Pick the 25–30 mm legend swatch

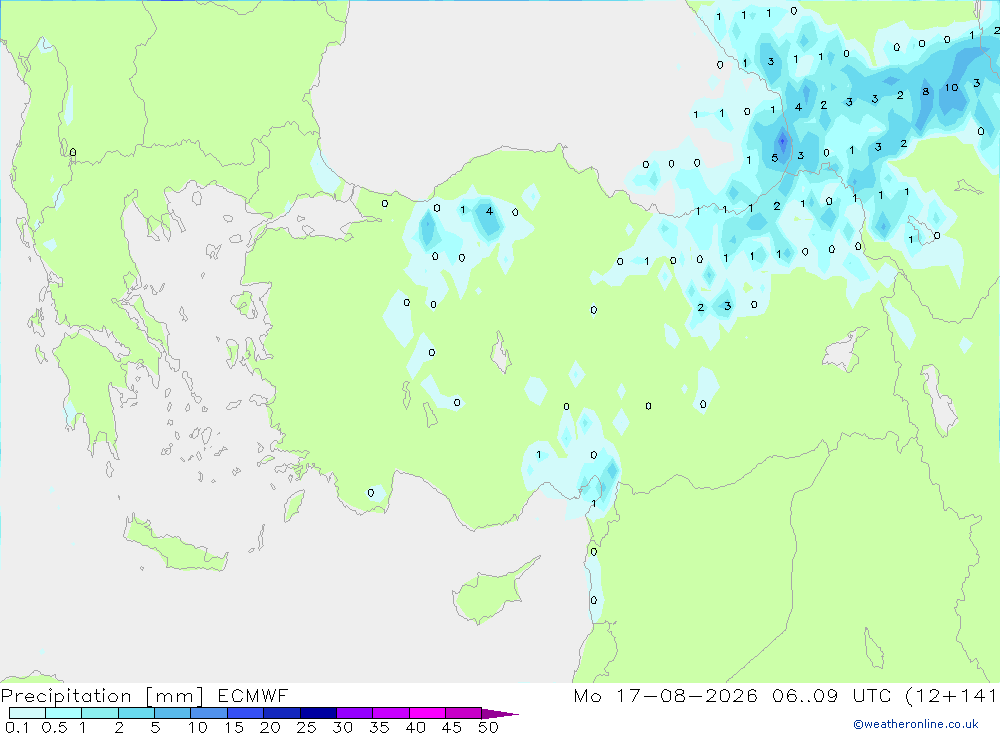(x=318, y=713)
